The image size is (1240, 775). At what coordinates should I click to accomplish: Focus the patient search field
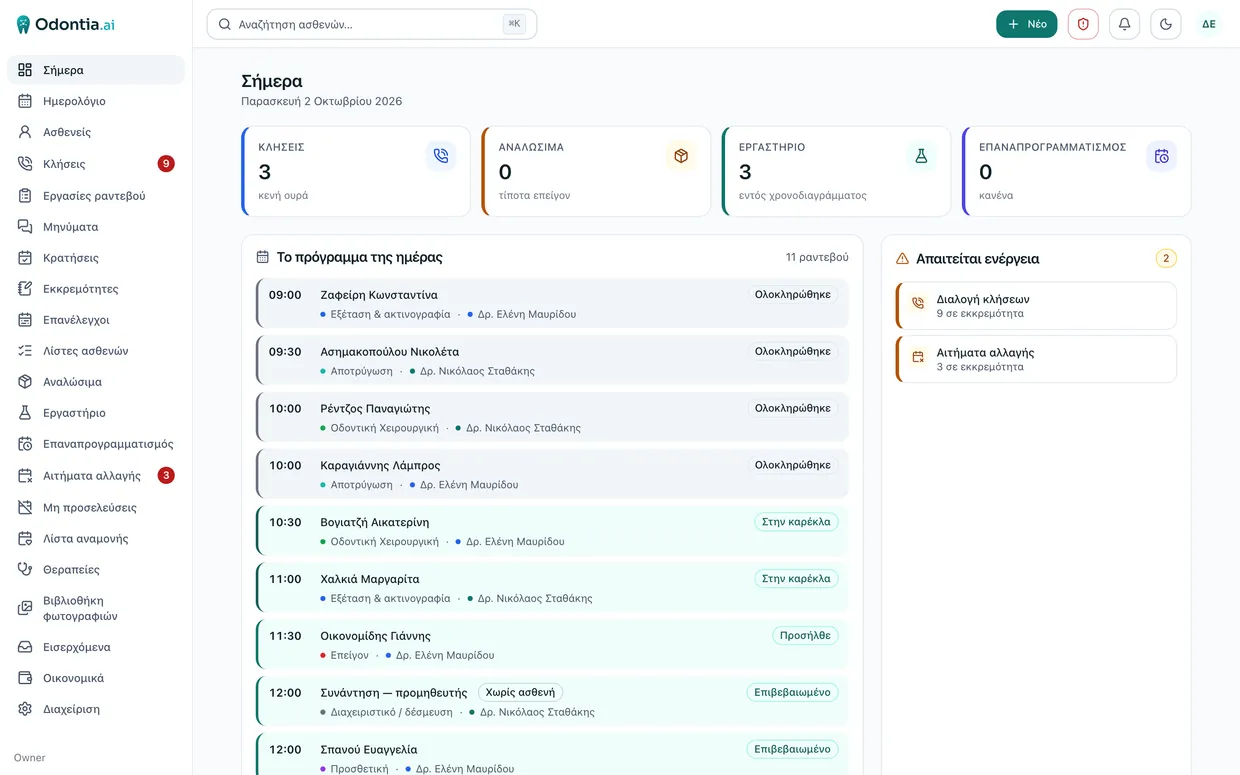pos(372,24)
